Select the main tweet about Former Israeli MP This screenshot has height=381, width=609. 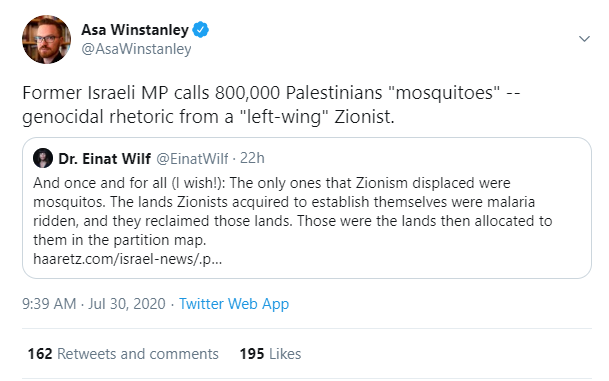271,104
